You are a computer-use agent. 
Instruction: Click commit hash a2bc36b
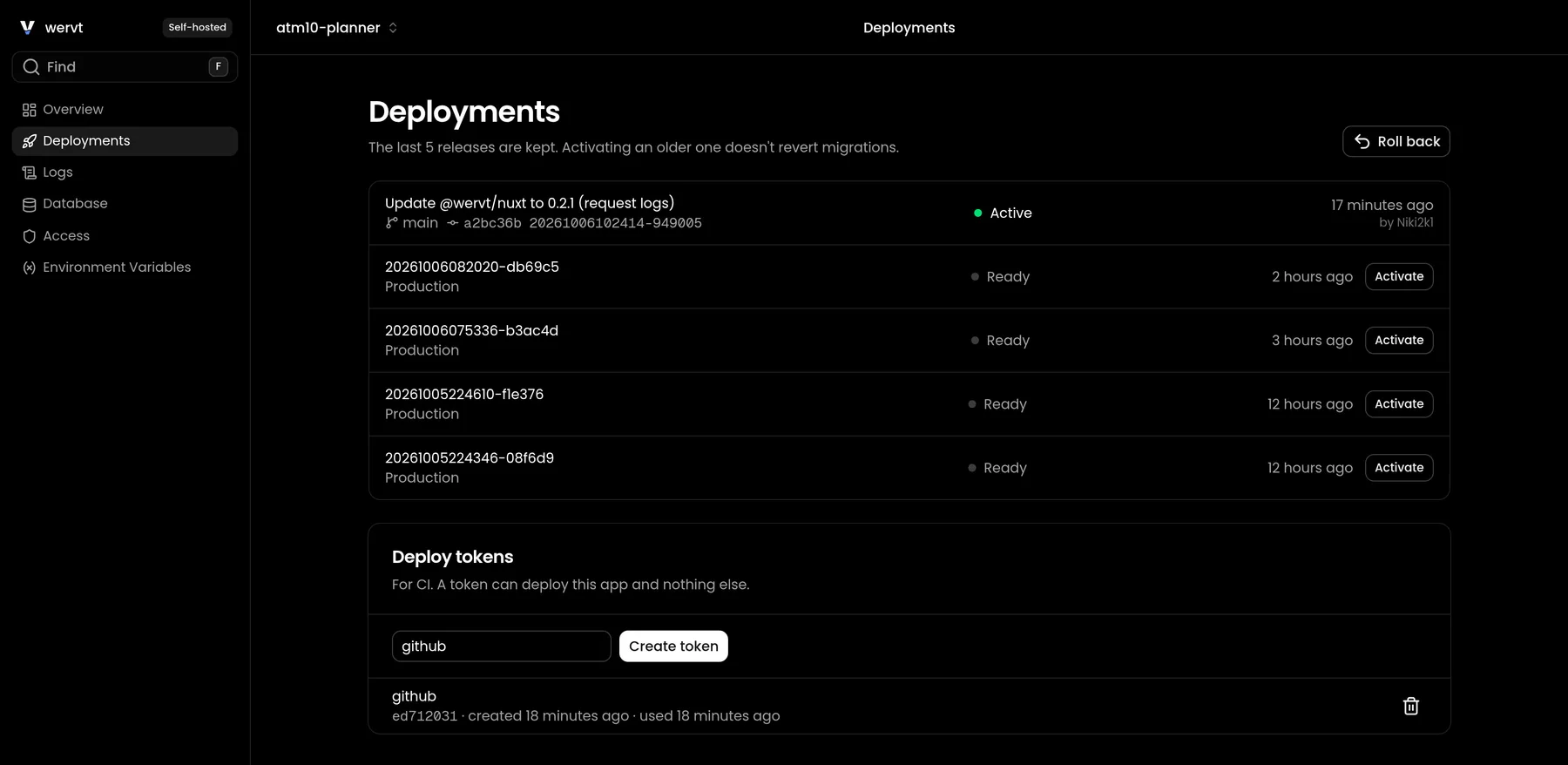click(x=492, y=223)
